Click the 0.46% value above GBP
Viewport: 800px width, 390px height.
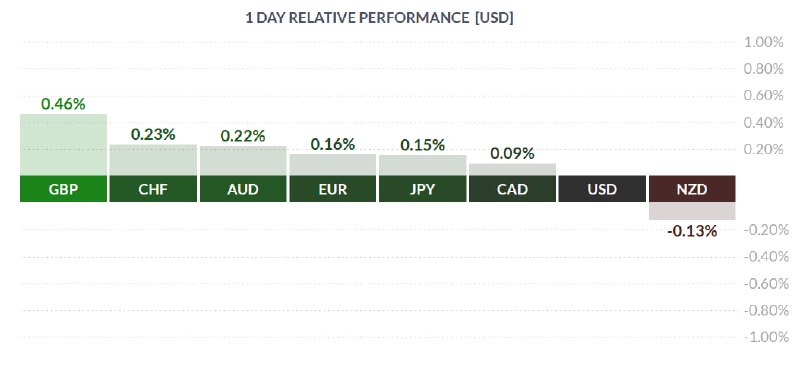63,104
